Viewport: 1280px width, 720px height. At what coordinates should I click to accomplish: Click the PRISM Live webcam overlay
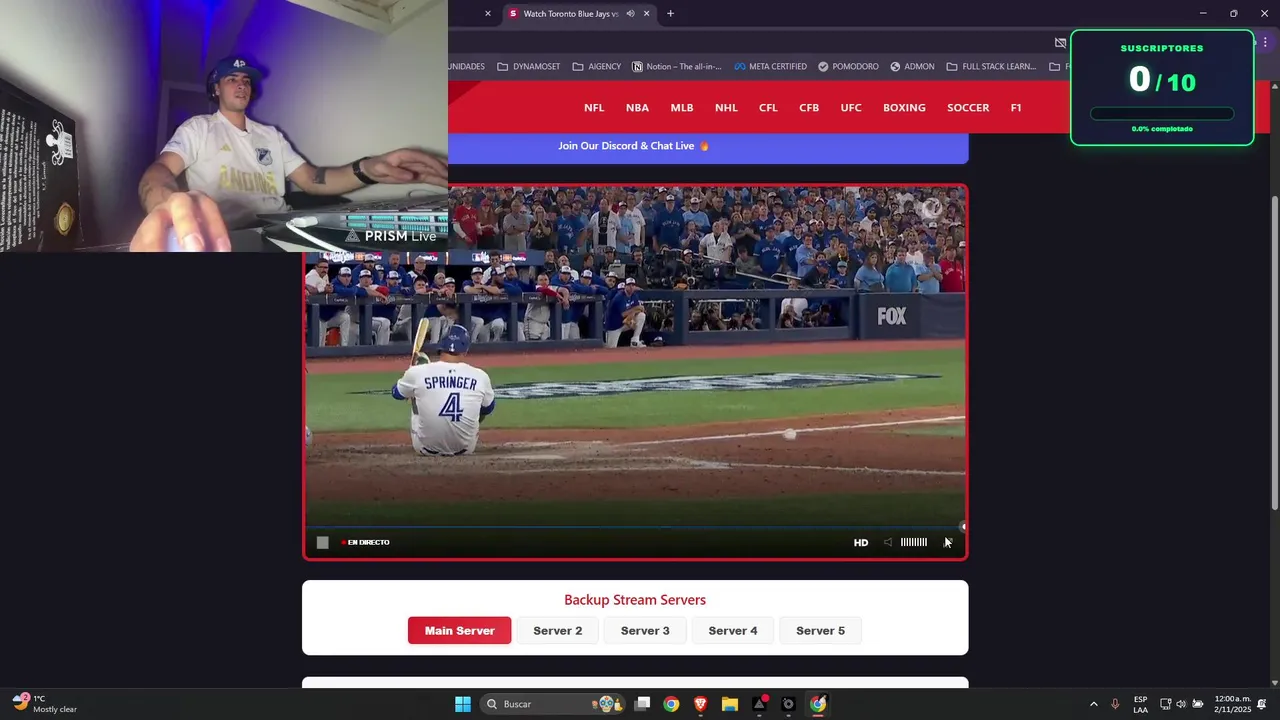click(224, 126)
